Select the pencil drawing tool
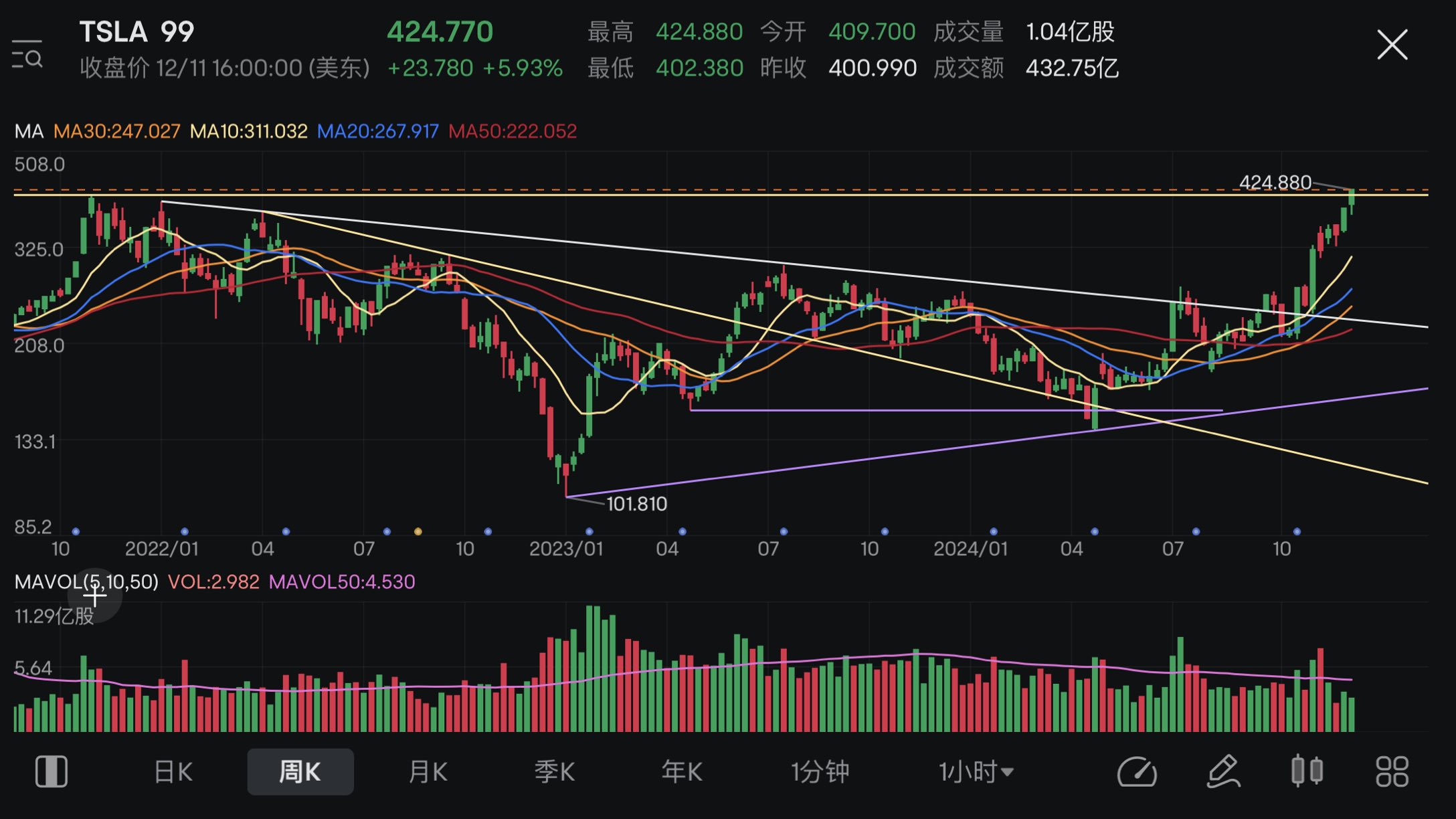1456x819 pixels. pos(1223,771)
